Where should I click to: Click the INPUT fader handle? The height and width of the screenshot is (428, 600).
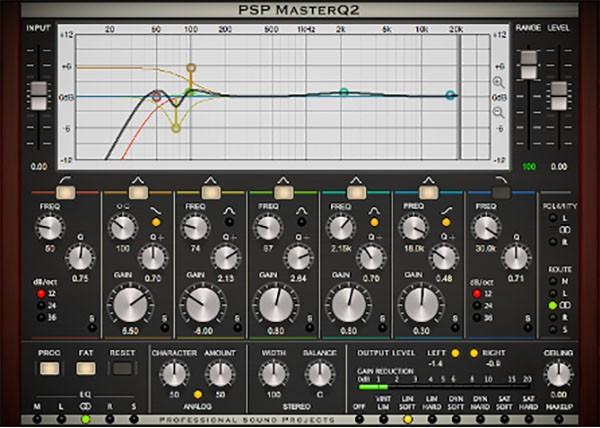tap(39, 96)
